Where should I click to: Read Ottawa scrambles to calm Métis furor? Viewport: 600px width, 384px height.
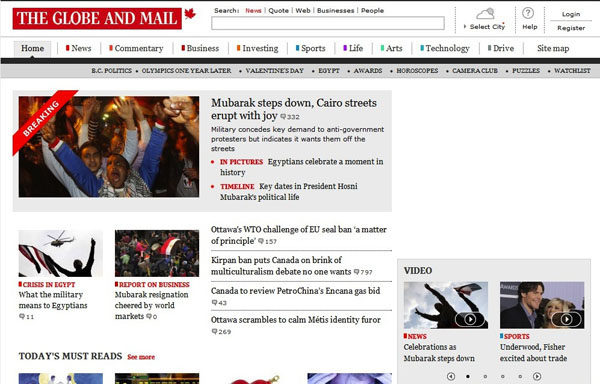296,320
